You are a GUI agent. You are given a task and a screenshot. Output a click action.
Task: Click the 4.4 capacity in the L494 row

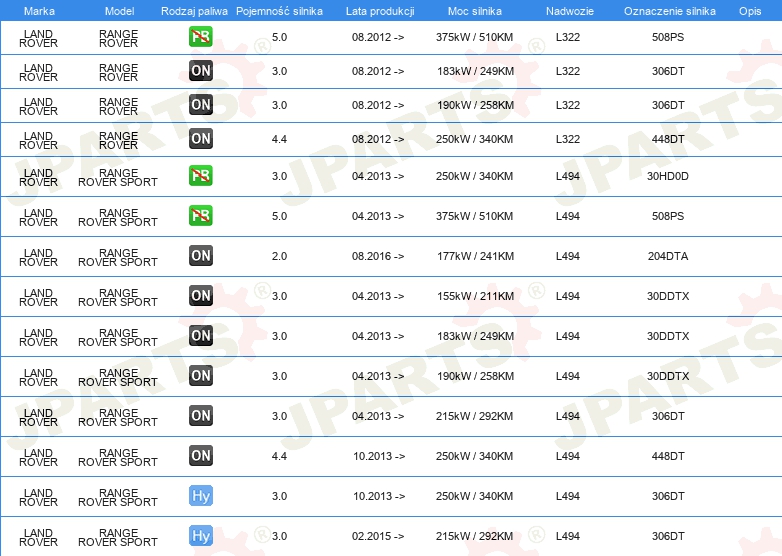coord(279,456)
